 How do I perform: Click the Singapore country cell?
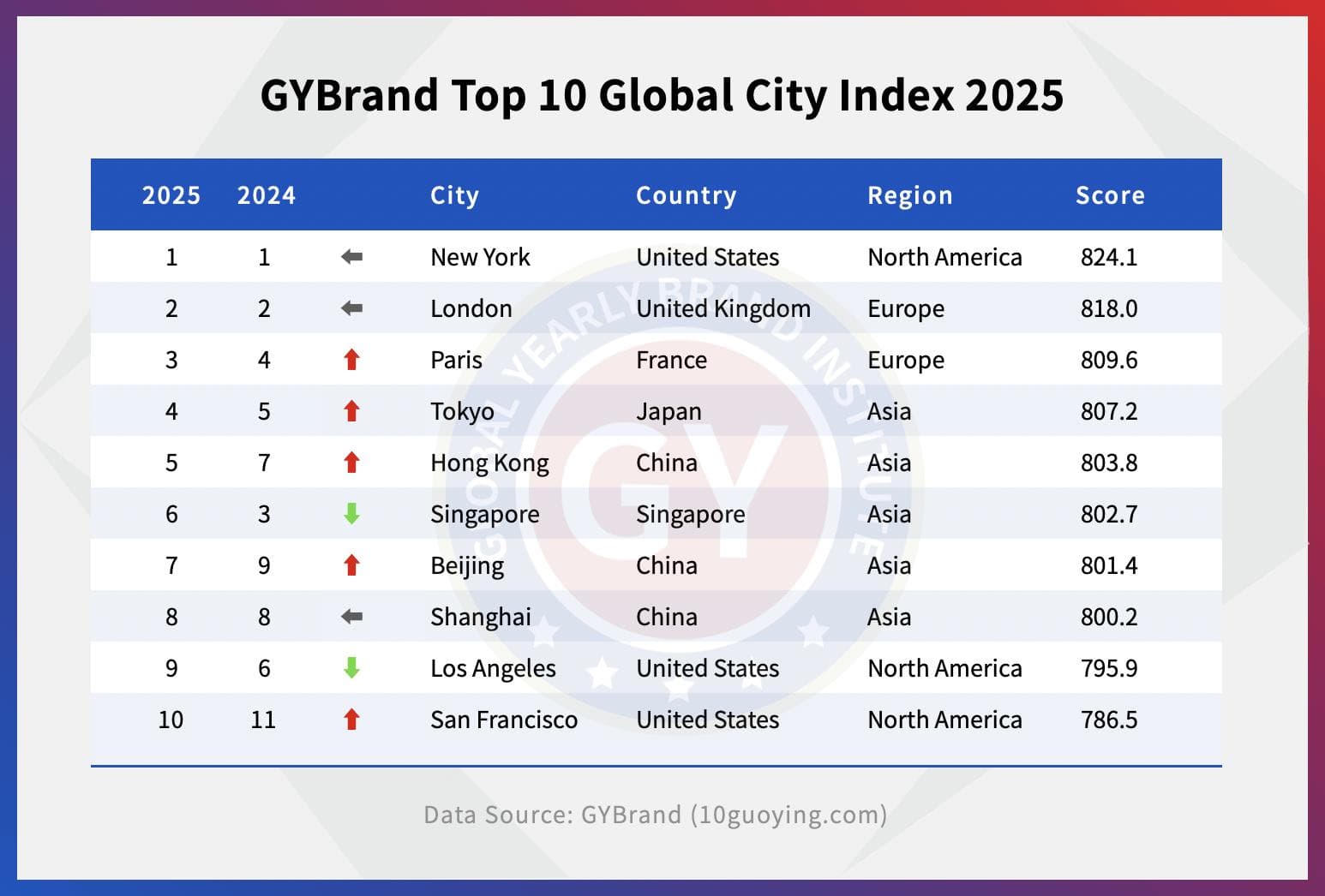click(x=691, y=515)
